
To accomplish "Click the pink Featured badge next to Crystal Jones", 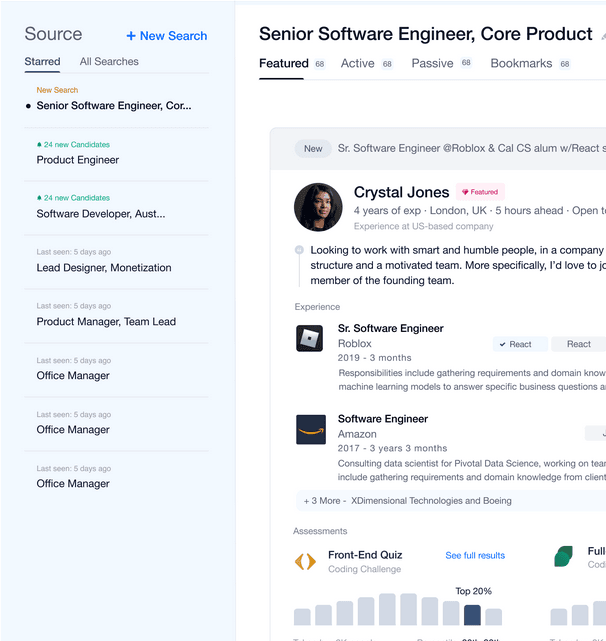I will (x=480, y=192).
